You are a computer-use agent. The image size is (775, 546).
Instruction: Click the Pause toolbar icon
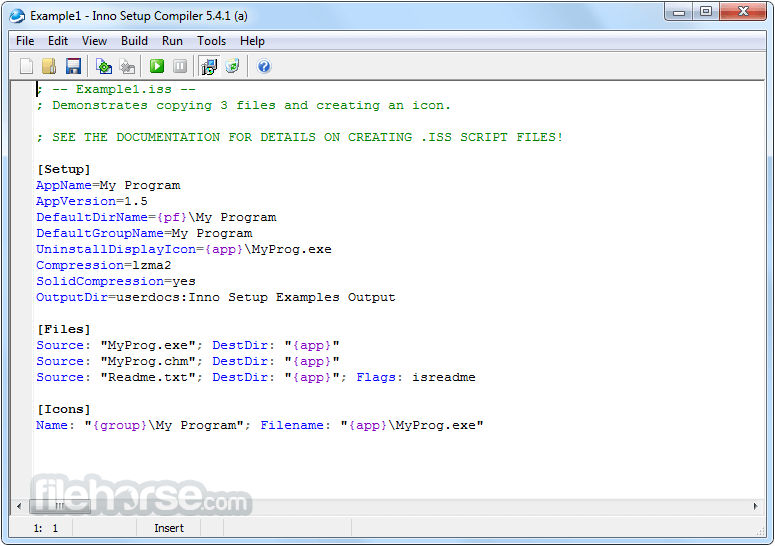coord(180,66)
